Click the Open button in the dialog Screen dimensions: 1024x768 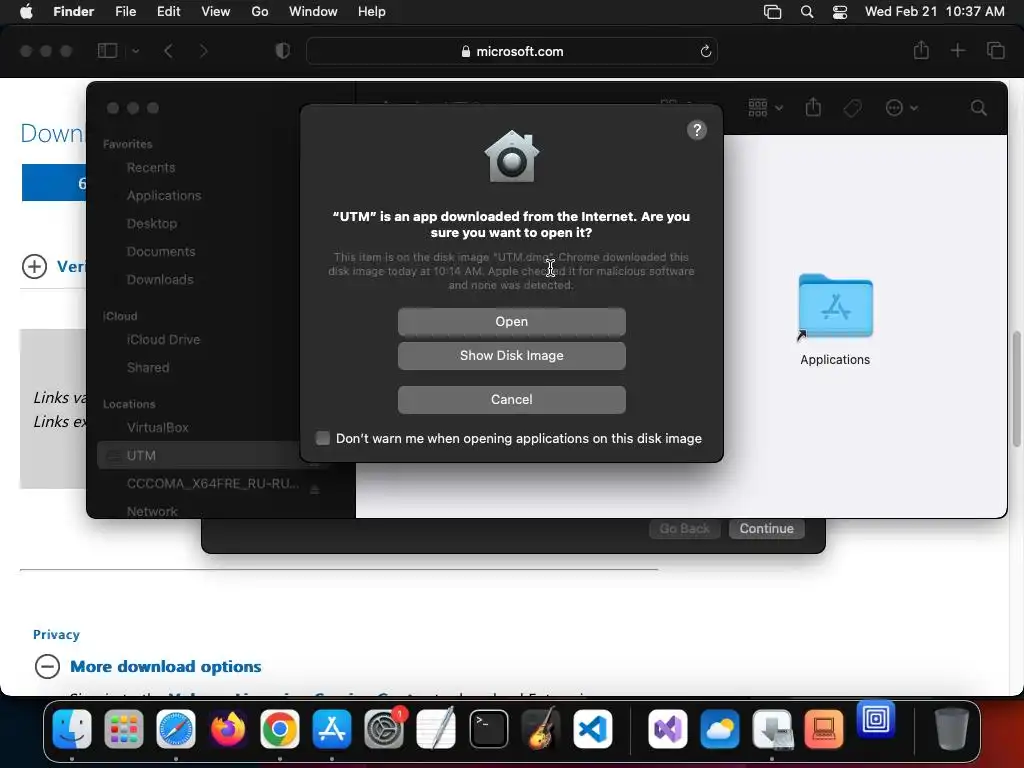pyautogui.click(x=511, y=321)
